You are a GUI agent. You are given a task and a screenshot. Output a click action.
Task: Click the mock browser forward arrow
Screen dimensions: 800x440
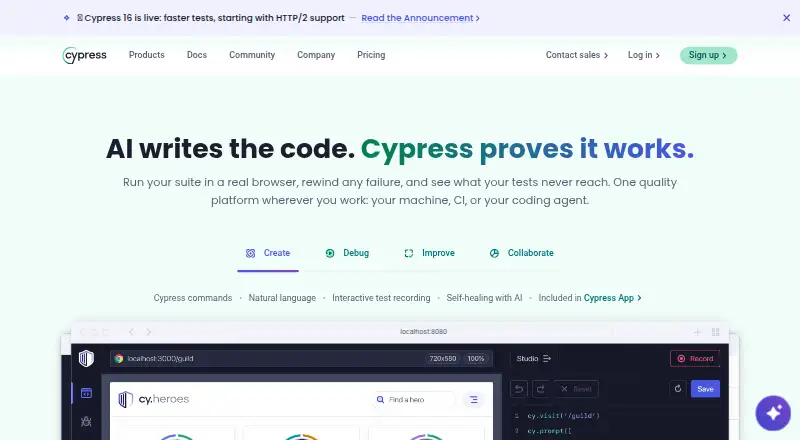point(148,332)
